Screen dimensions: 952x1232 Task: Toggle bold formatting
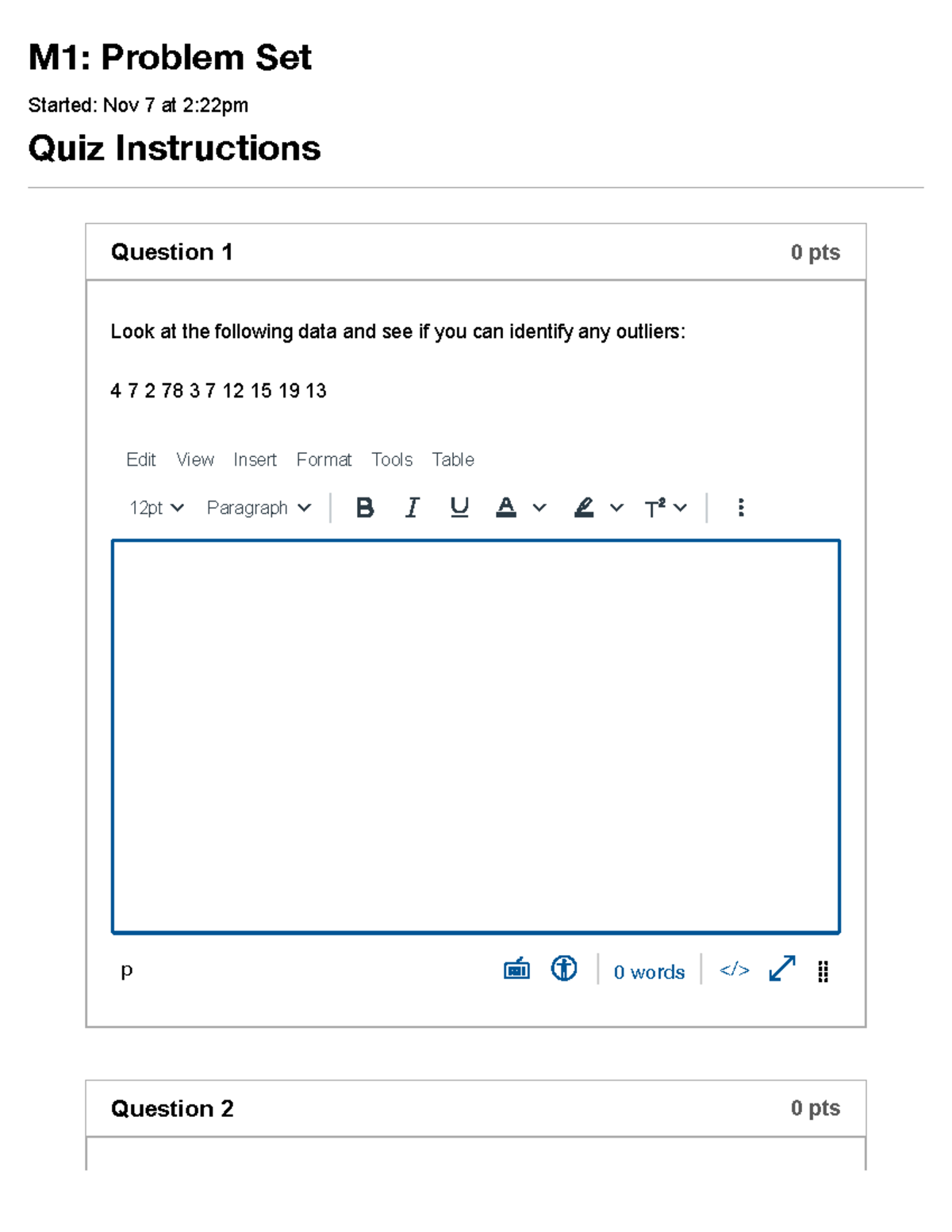(x=365, y=507)
